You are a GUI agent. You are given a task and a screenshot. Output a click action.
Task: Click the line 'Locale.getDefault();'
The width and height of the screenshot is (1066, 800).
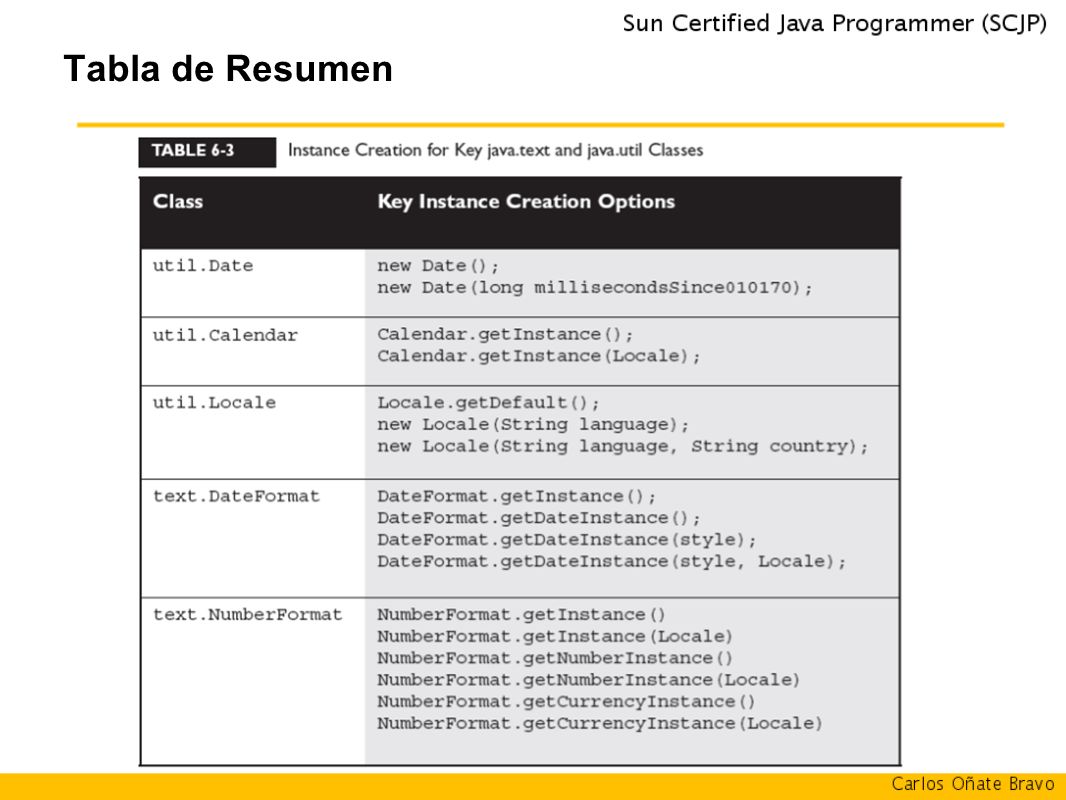[489, 402]
